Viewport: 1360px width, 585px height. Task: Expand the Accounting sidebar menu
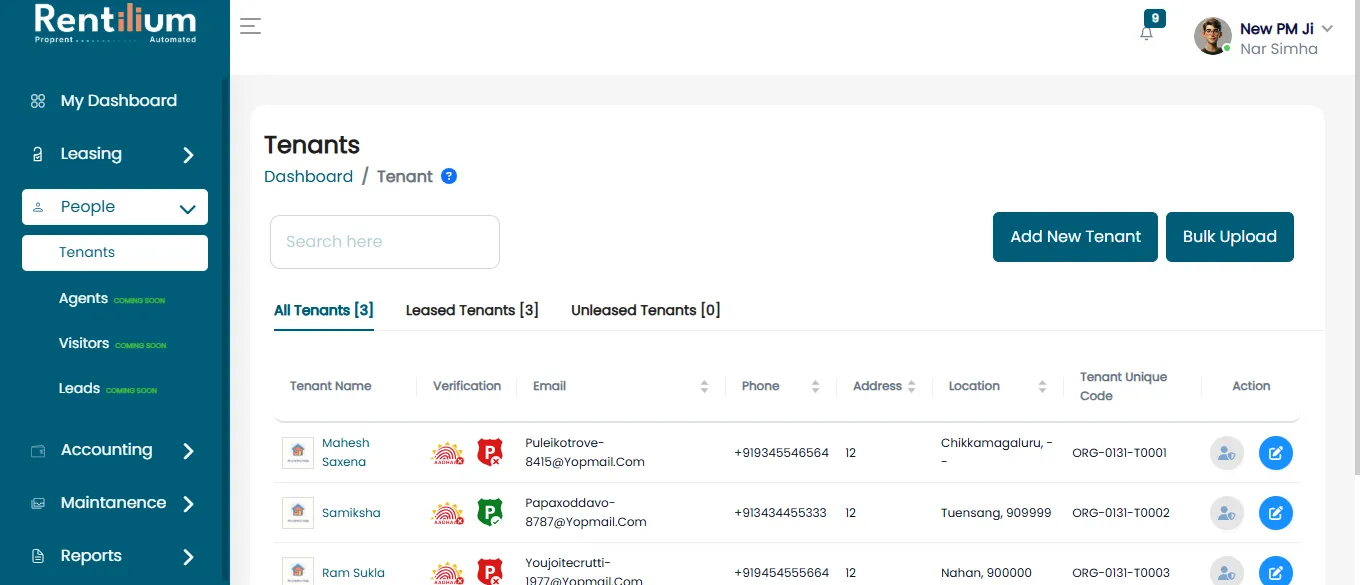tap(115, 450)
